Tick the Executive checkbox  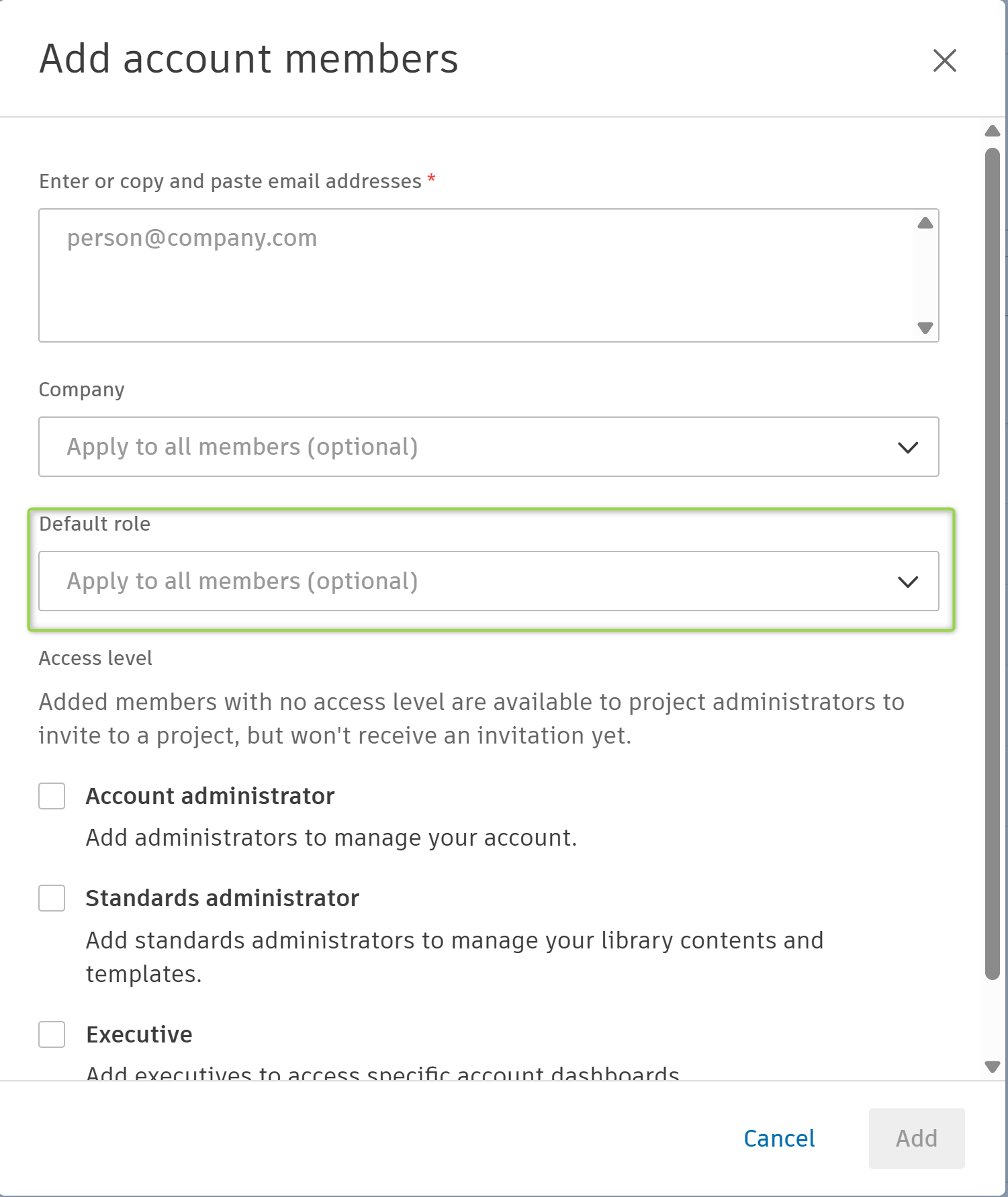(x=52, y=1034)
